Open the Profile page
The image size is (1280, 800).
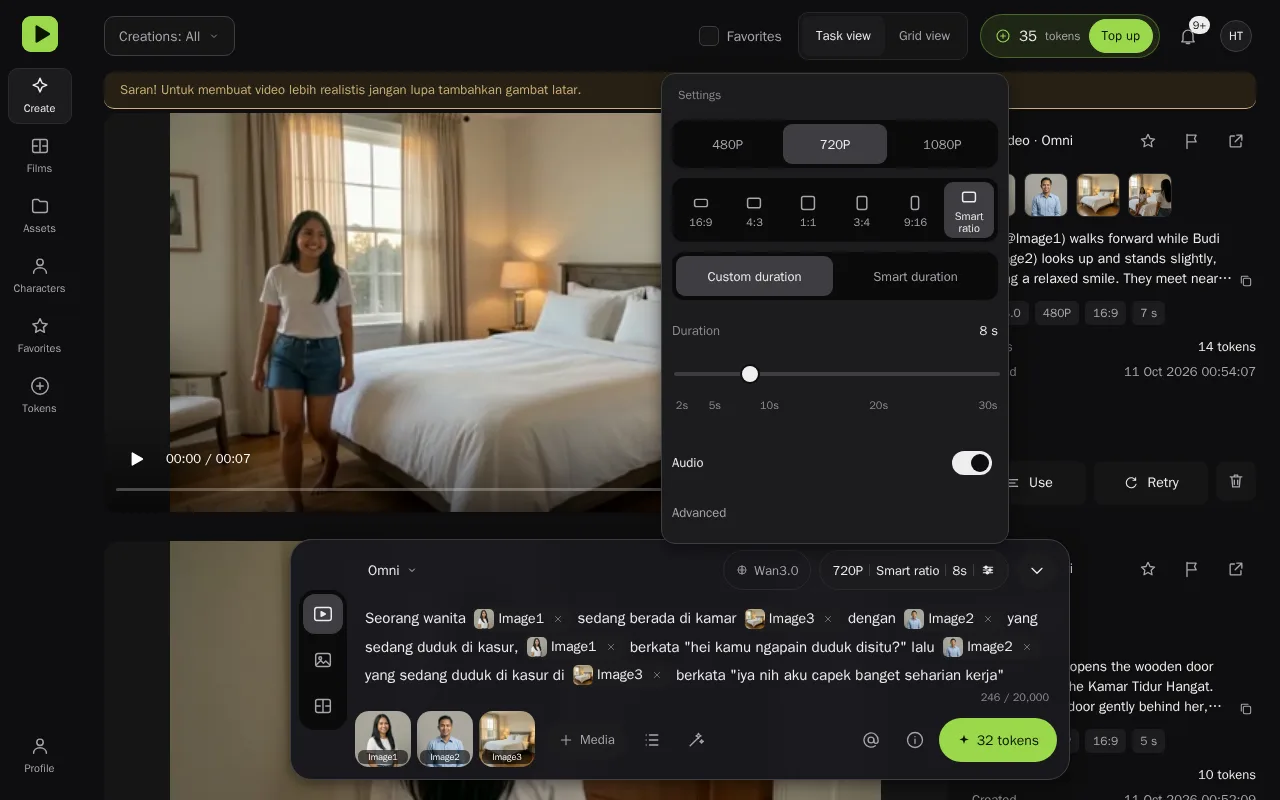click(x=40, y=755)
